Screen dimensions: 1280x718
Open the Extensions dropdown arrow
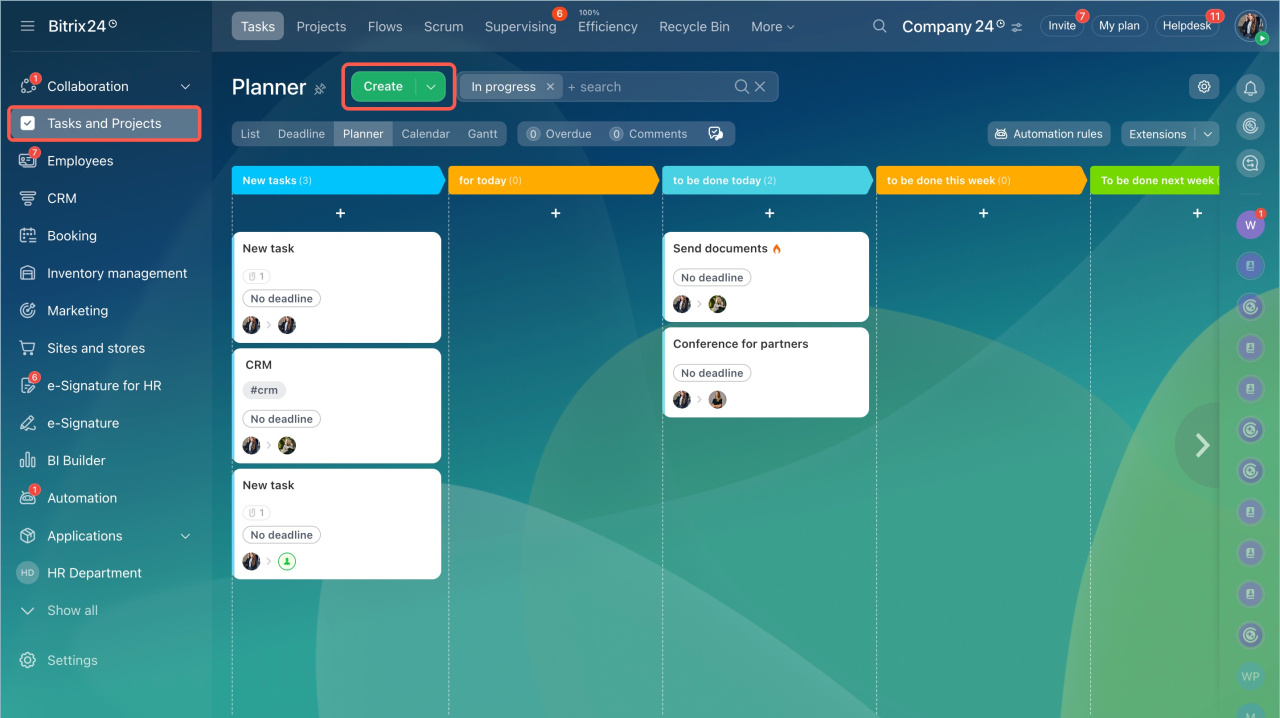pyautogui.click(x=1208, y=134)
